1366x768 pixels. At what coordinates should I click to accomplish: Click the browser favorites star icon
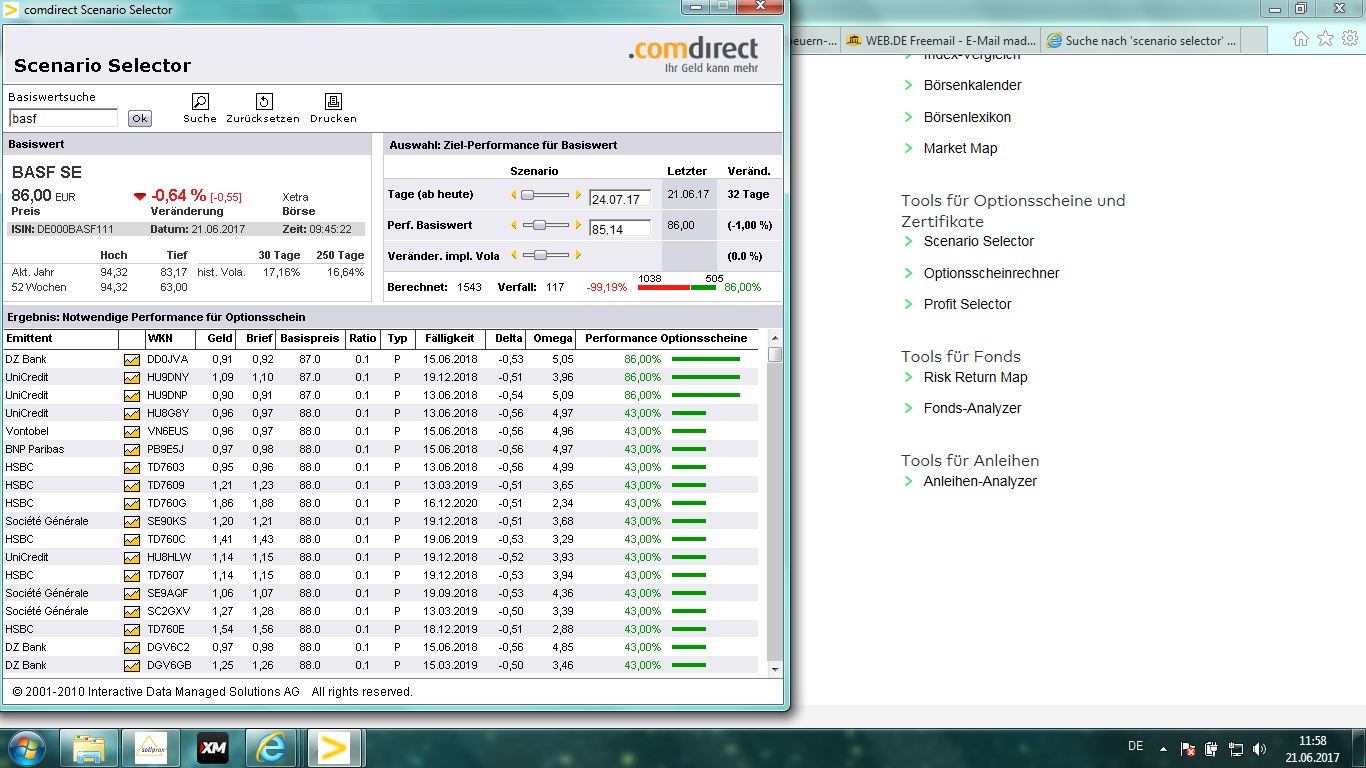[1325, 39]
